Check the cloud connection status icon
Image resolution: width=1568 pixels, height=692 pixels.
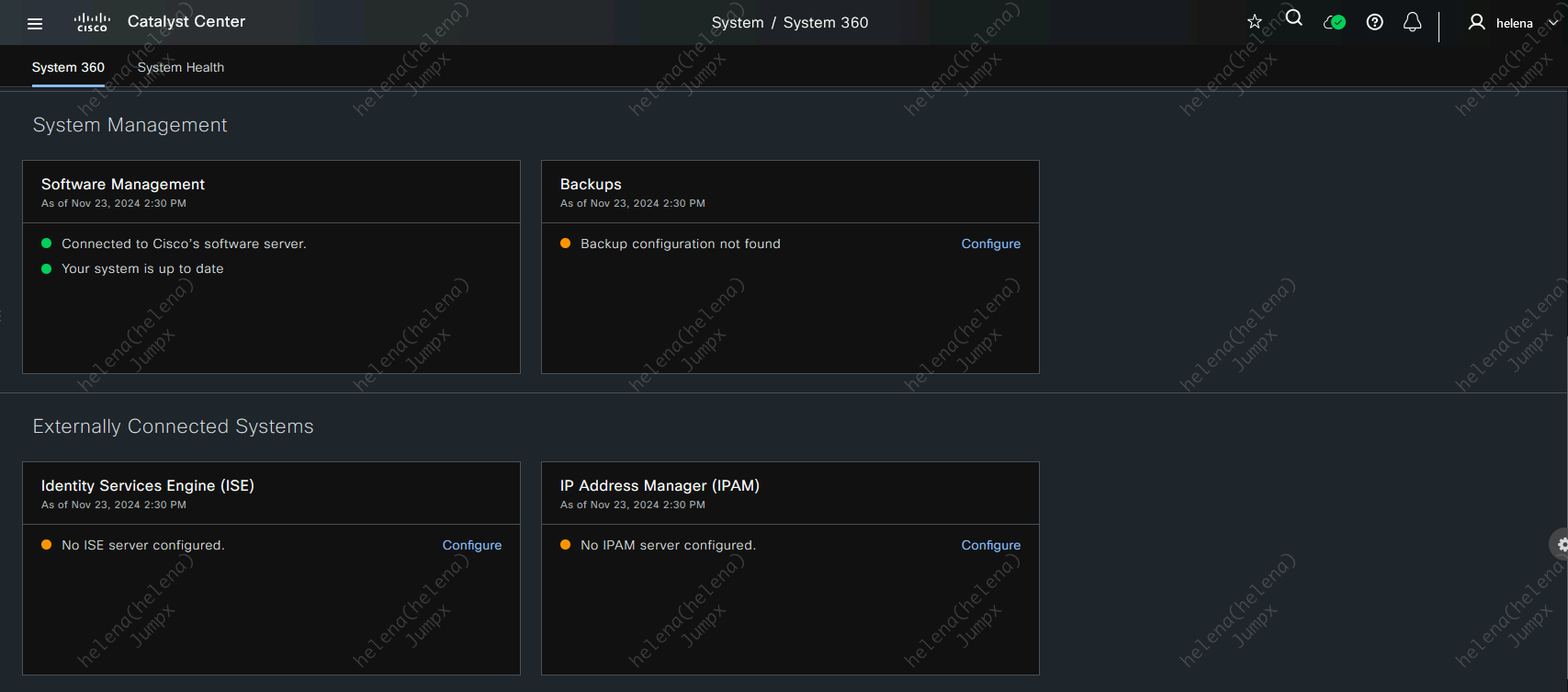1335,22
